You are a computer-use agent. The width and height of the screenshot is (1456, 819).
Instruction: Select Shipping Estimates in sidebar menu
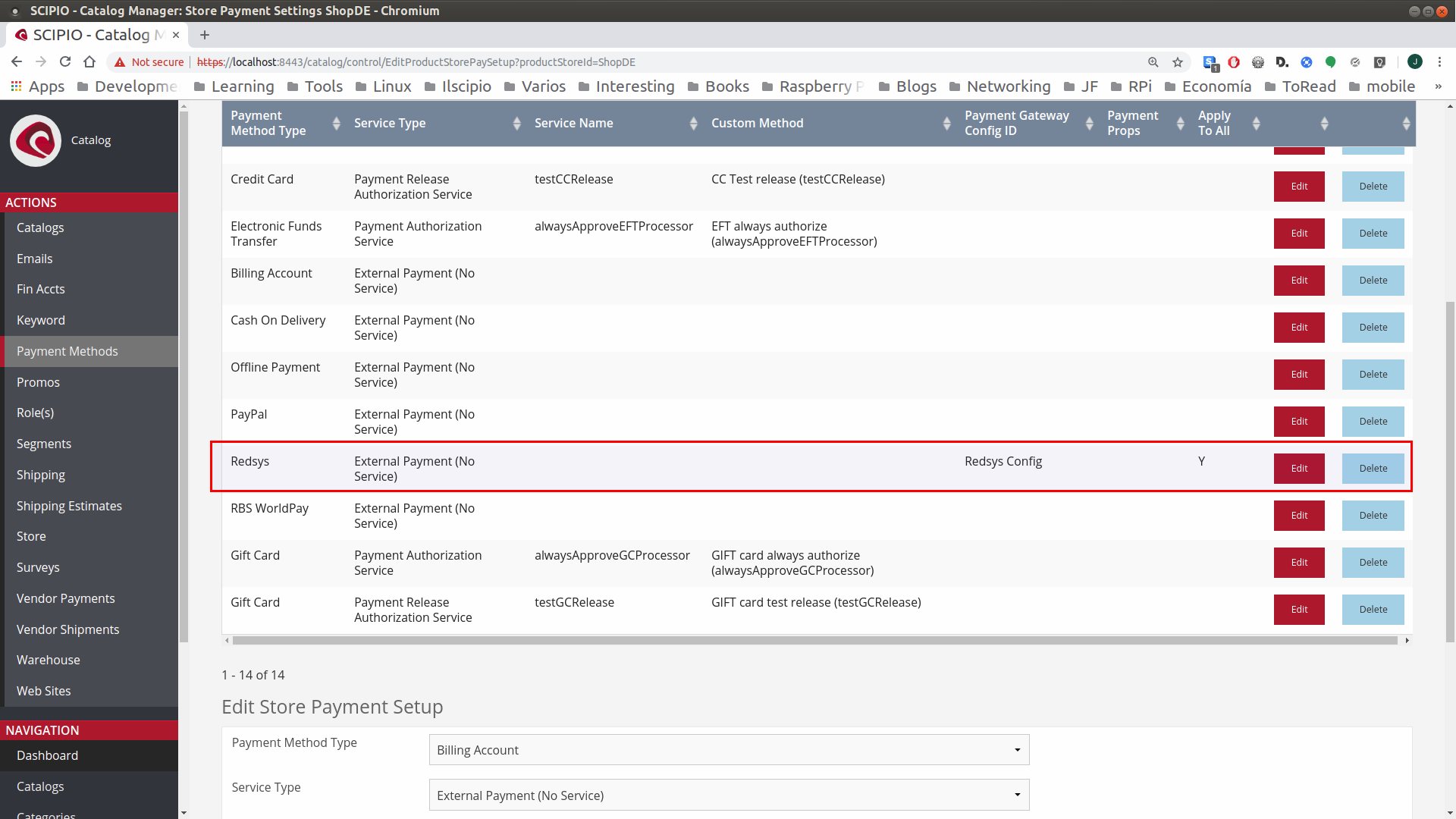tap(69, 506)
